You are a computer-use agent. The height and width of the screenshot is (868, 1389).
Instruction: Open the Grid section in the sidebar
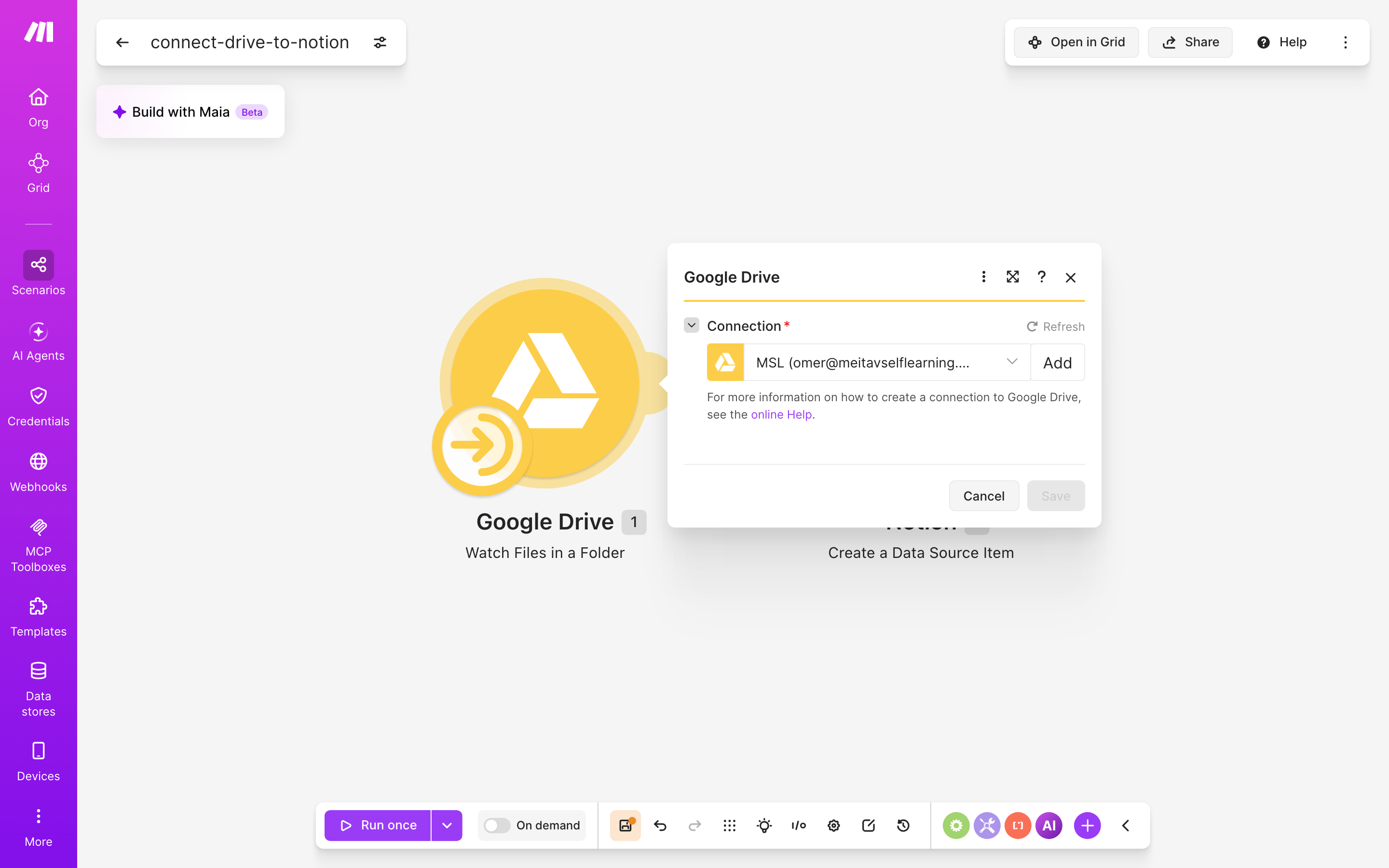39,173
